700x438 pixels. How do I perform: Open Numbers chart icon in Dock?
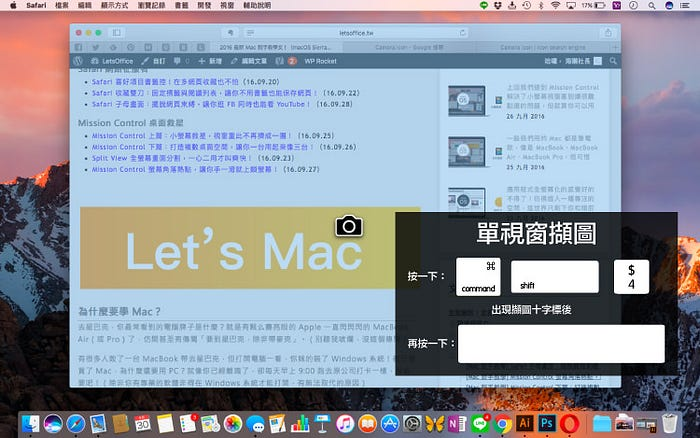300,423
